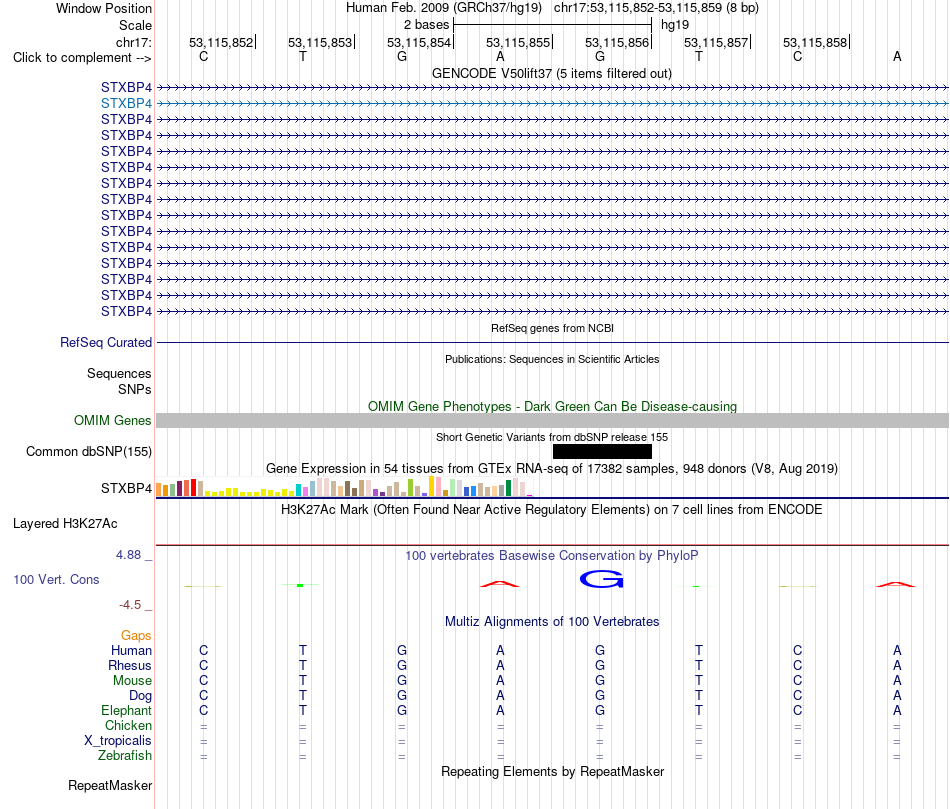The image size is (950, 809).
Task: Click the Dog alignment row label
Action: coord(141,696)
